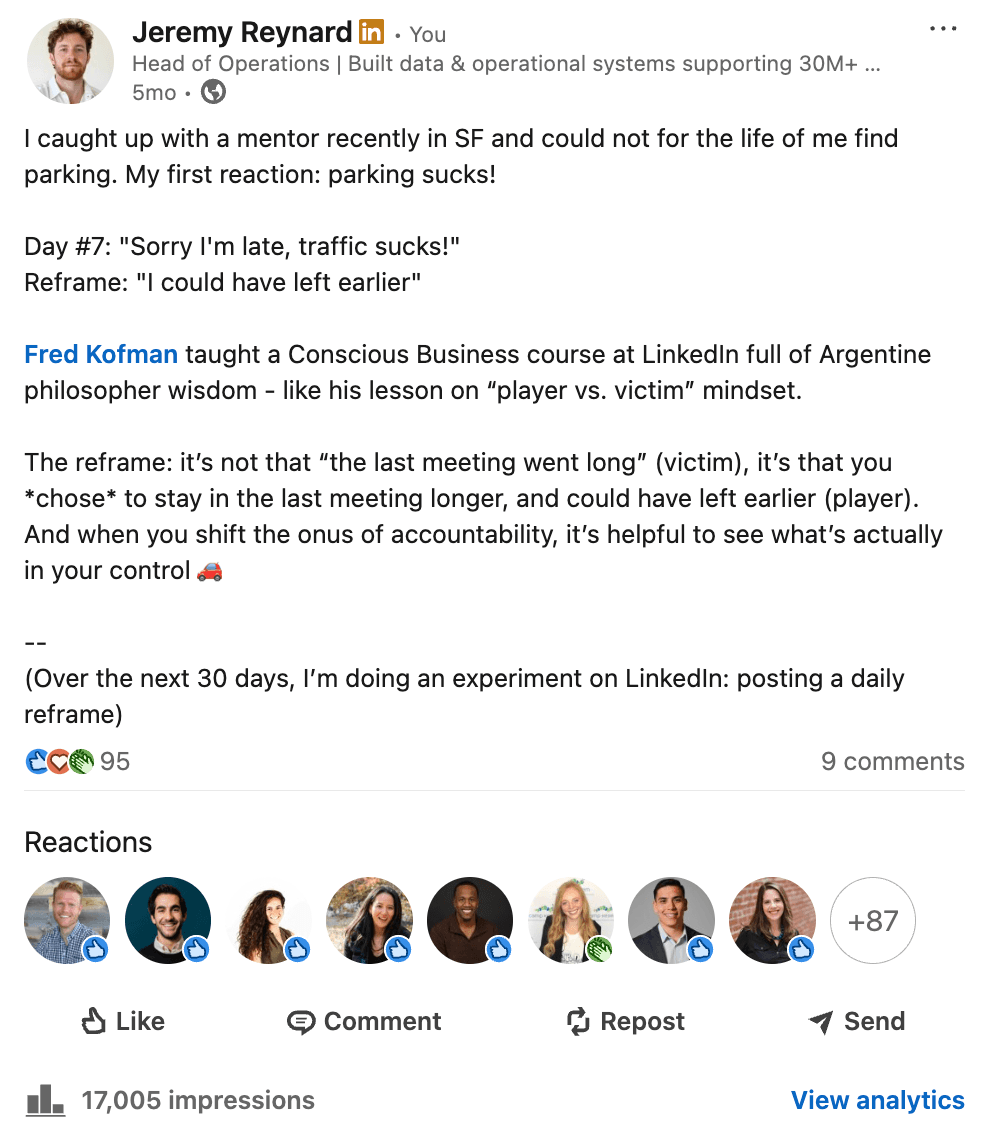Click the reactor avatar with clapping badge

tap(571, 920)
